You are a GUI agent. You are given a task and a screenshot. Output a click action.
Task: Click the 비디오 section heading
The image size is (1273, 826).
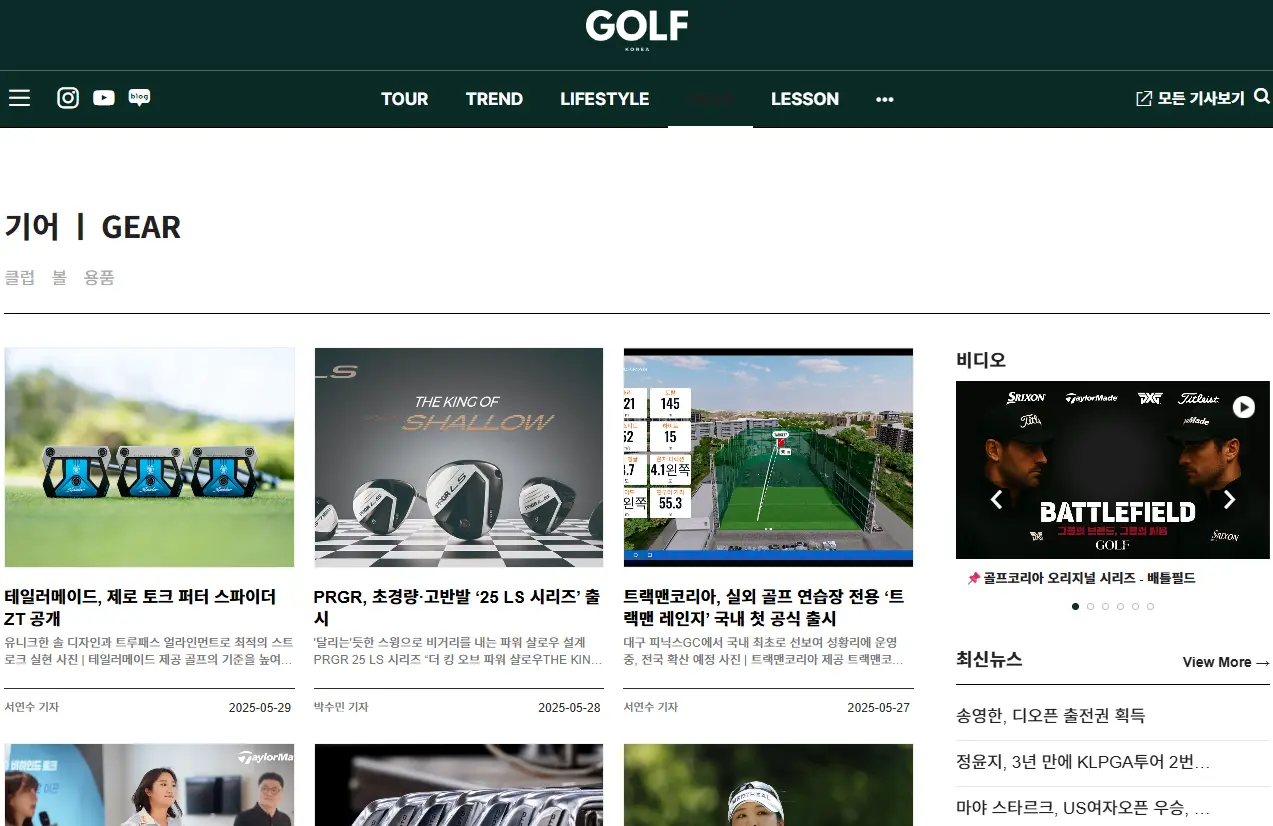click(981, 360)
